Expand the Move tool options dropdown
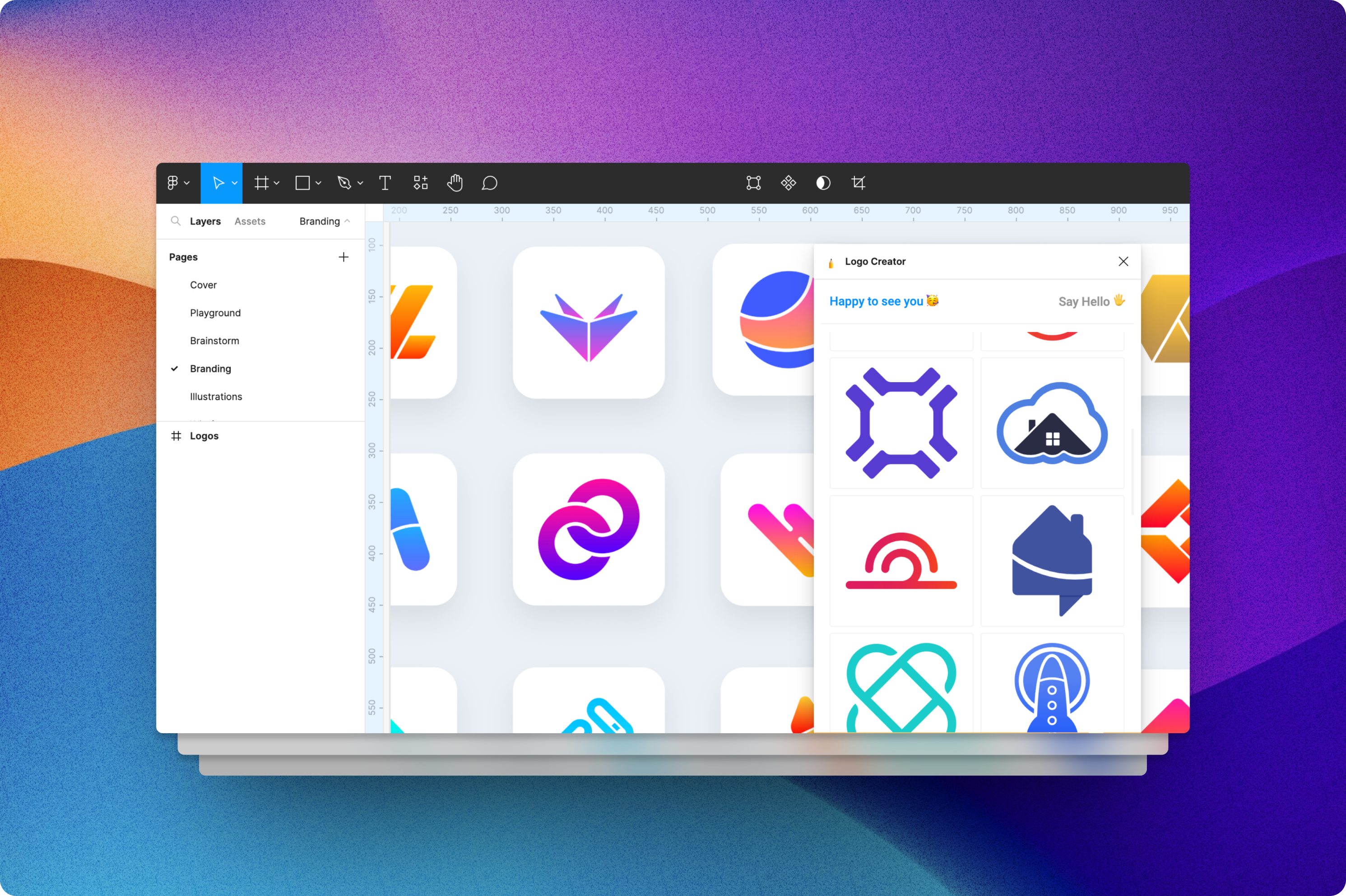This screenshot has height=896, width=1346. coord(234,183)
